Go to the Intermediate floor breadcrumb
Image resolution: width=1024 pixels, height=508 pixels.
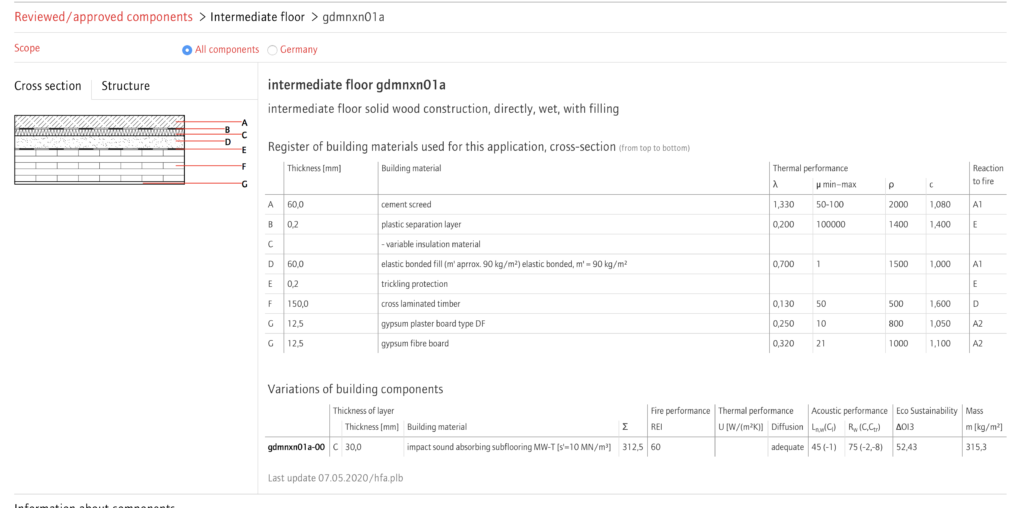tap(257, 17)
